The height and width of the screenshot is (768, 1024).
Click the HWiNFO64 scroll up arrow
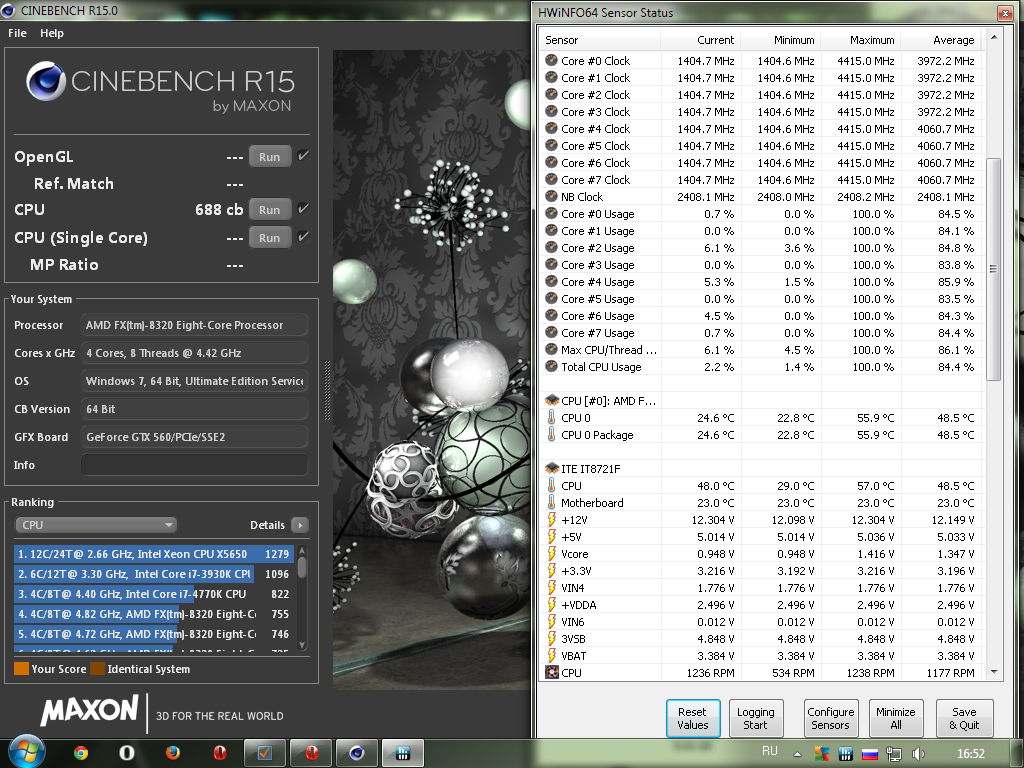point(993,37)
